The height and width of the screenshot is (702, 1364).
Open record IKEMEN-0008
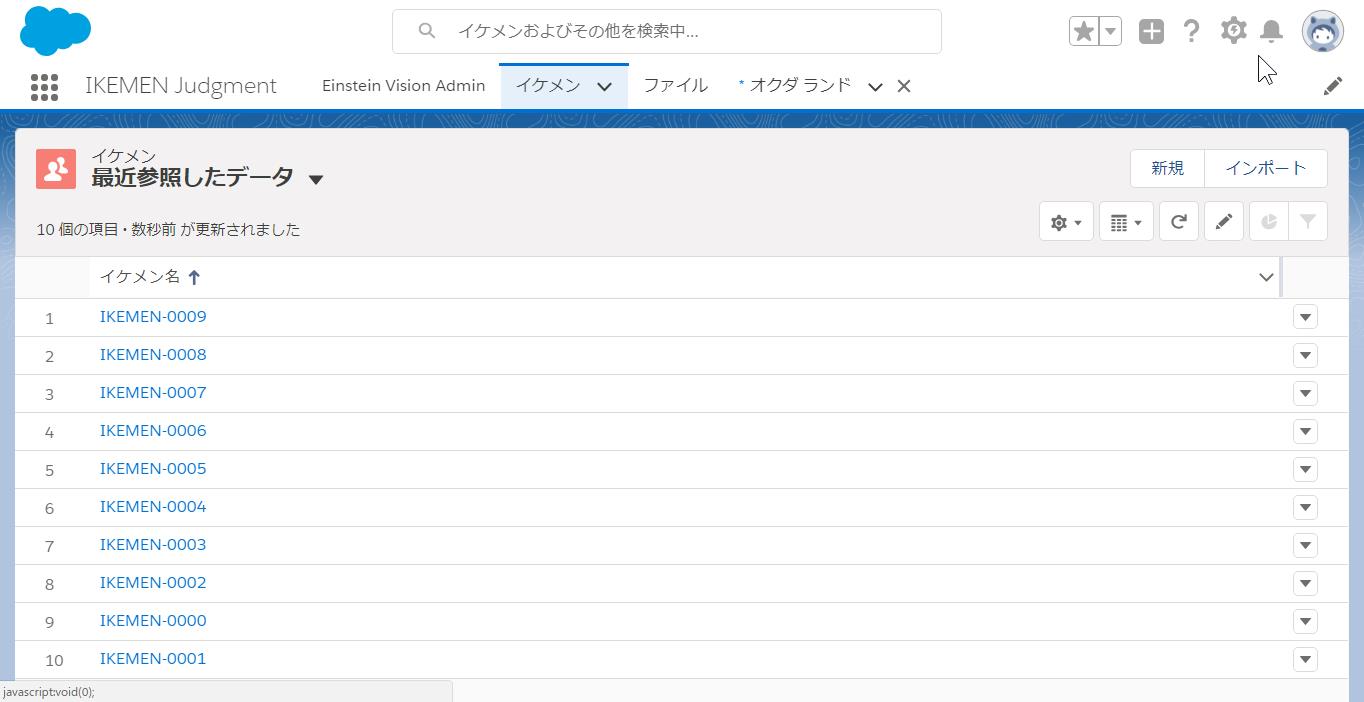[153, 355]
